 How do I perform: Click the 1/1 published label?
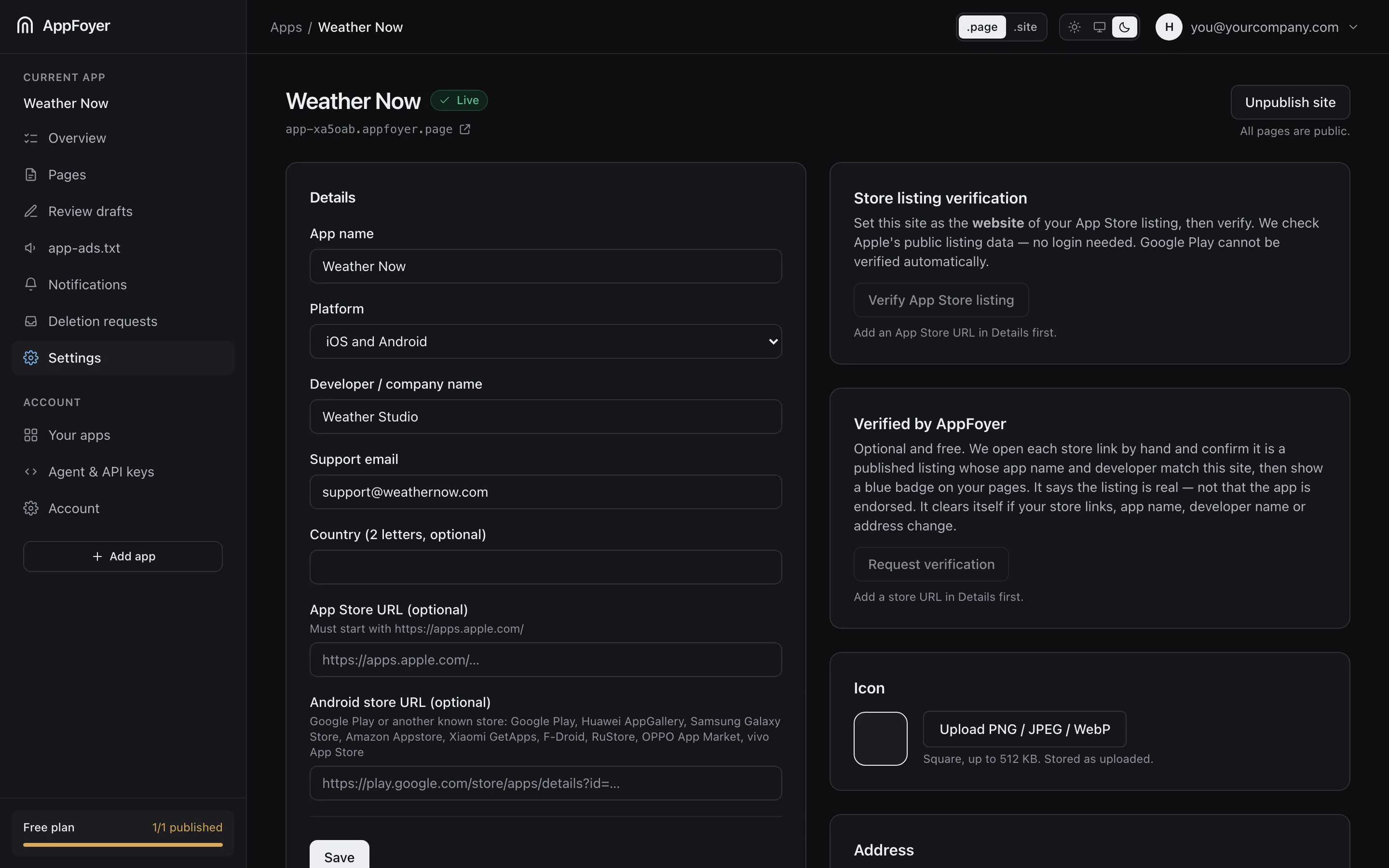[x=187, y=827]
